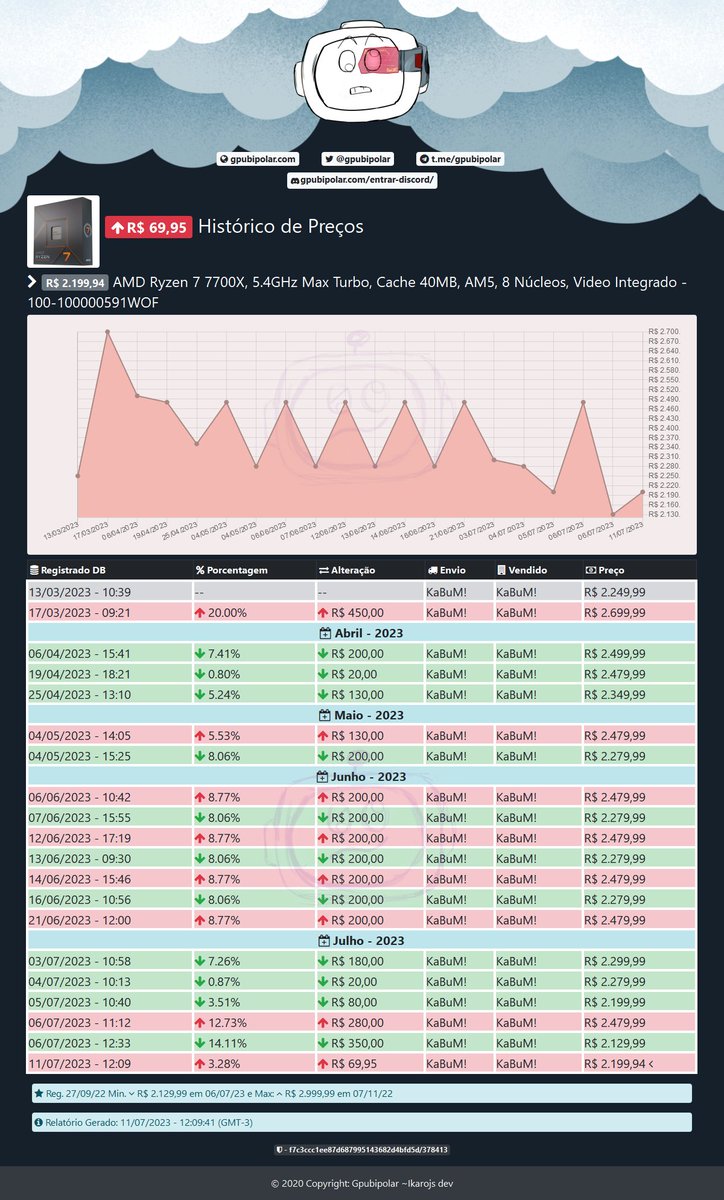Screen dimensions: 724x1200
Task: Click the last chart point at 11/07/2023
Action: click(643, 492)
